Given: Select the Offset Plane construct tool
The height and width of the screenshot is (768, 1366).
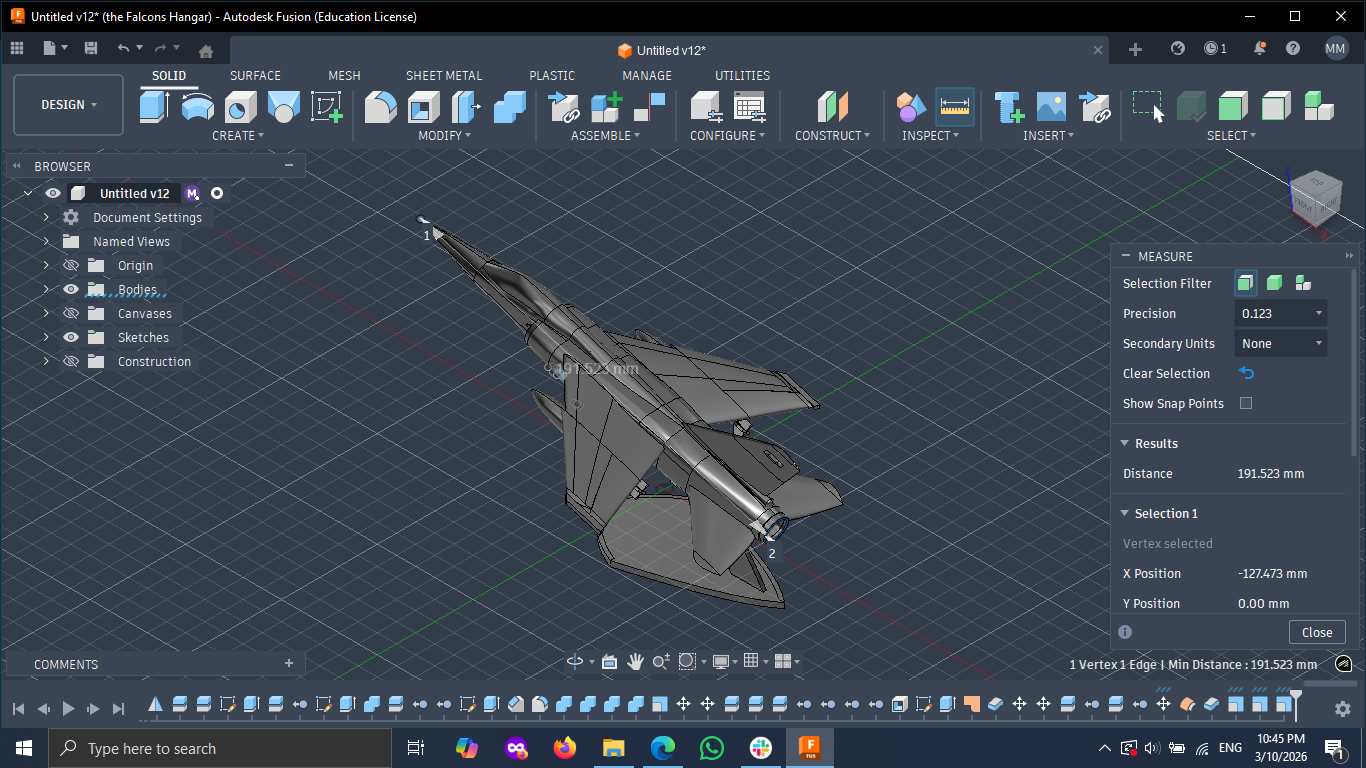Looking at the screenshot, I should click(832, 106).
